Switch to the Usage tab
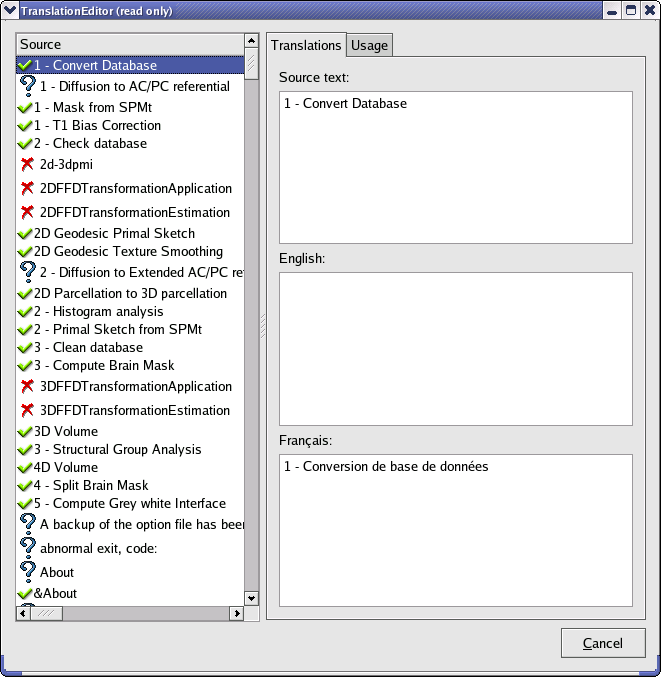This screenshot has height=677, width=661. 369,45
